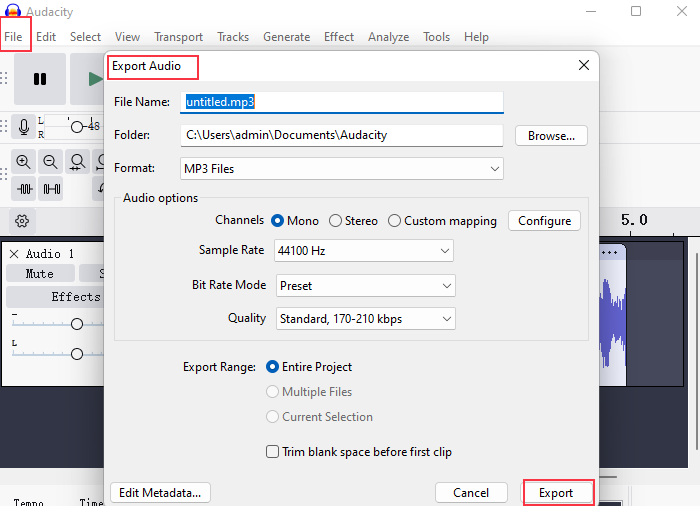The height and width of the screenshot is (506, 700).
Task: Click the Export button
Action: pyautogui.click(x=558, y=493)
